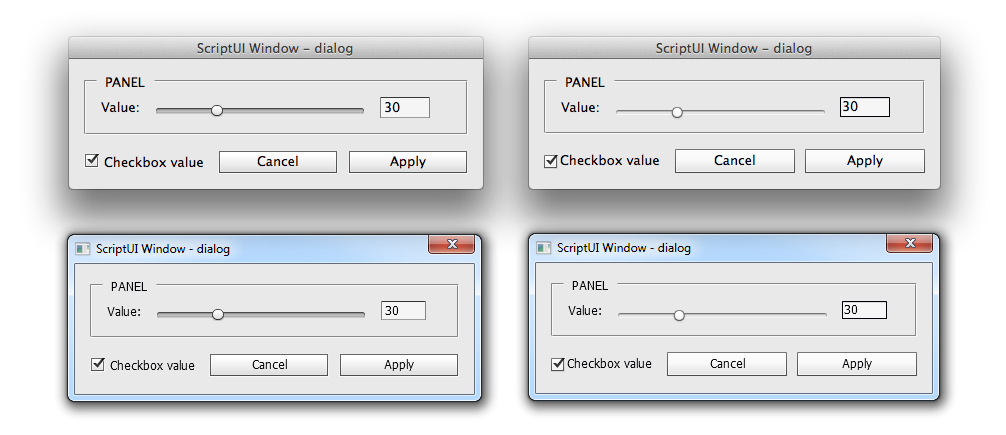Image resolution: width=1006 pixels, height=435 pixels.
Task: Close the bottom-left Windows dialog
Action: [452, 244]
